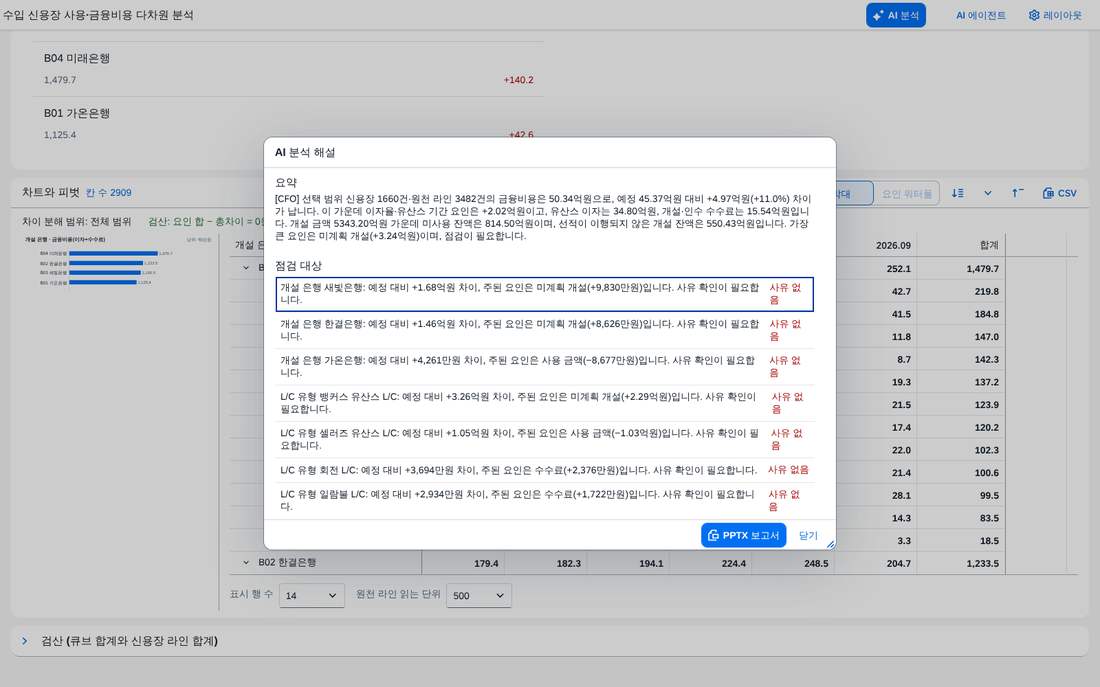
Task: Click the 184.8 total cell
Action: [x=986, y=314]
